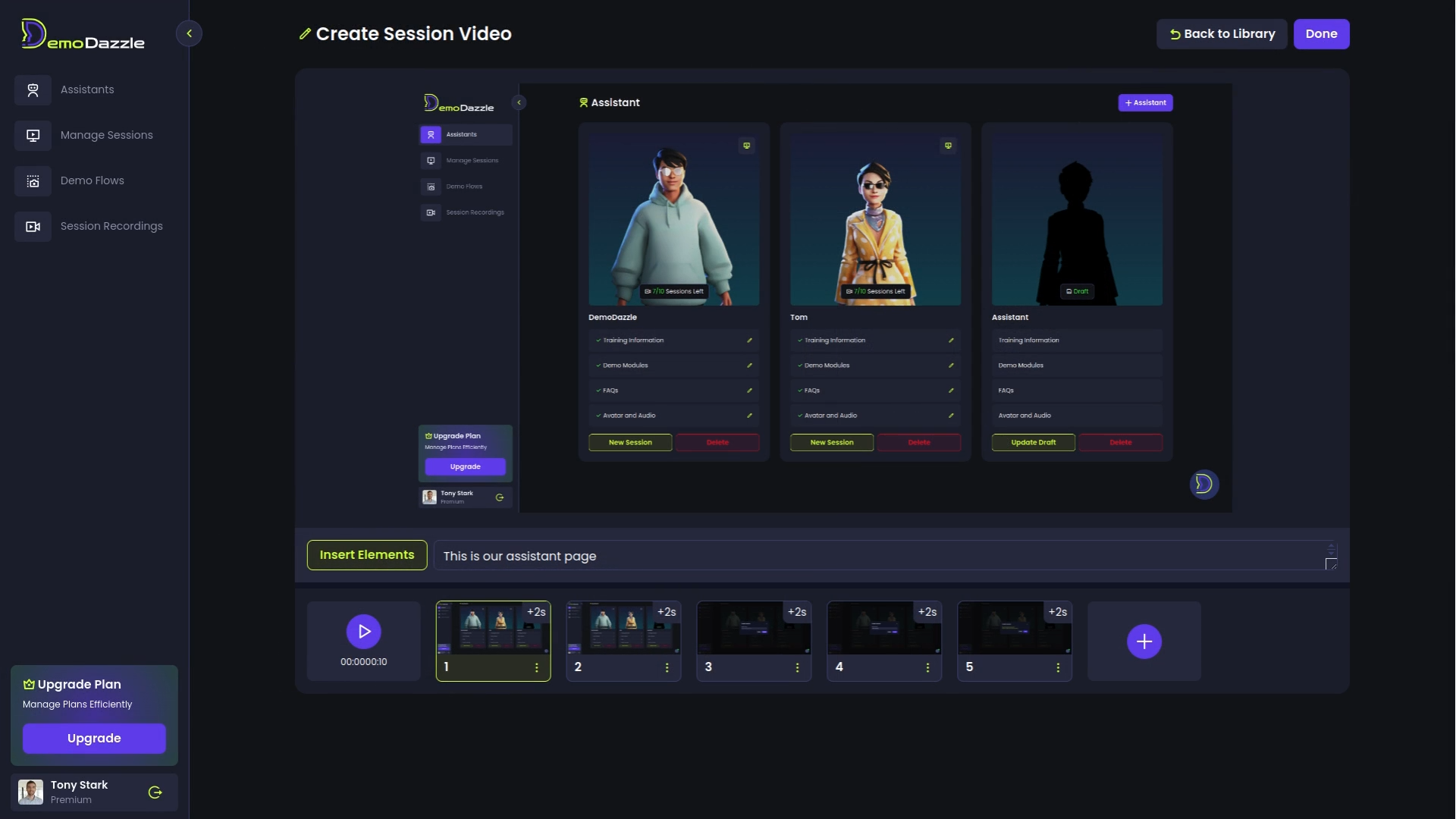Open the three-dot menu on slide 3
This screenshot has width=1456, height=819.
pos(797,667)
